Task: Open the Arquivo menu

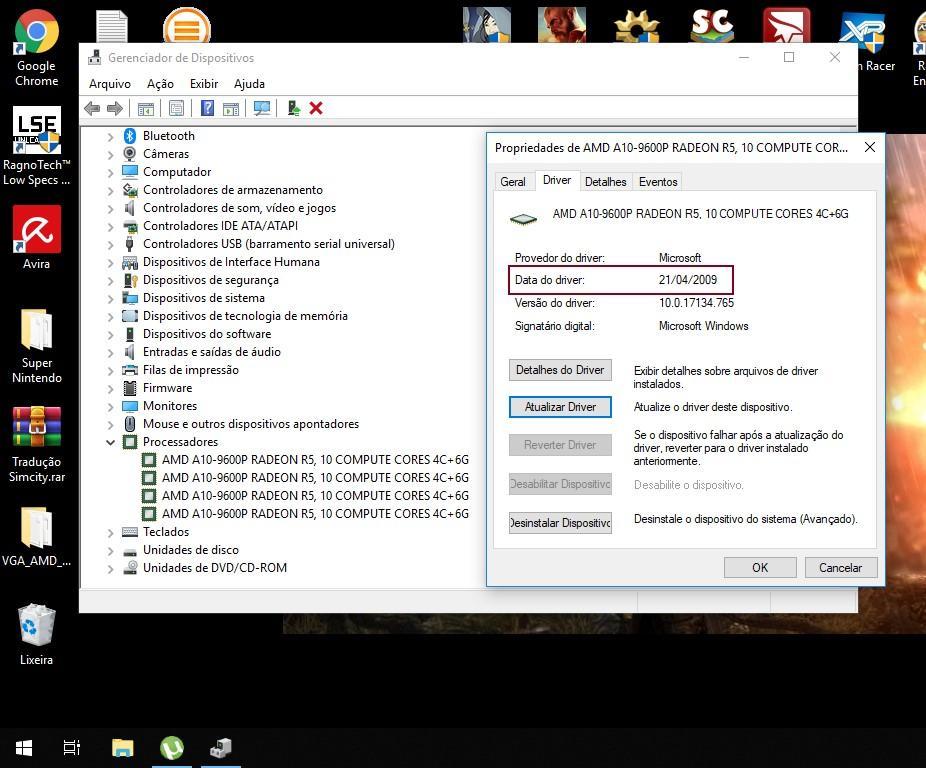Action: coord(110,84)
